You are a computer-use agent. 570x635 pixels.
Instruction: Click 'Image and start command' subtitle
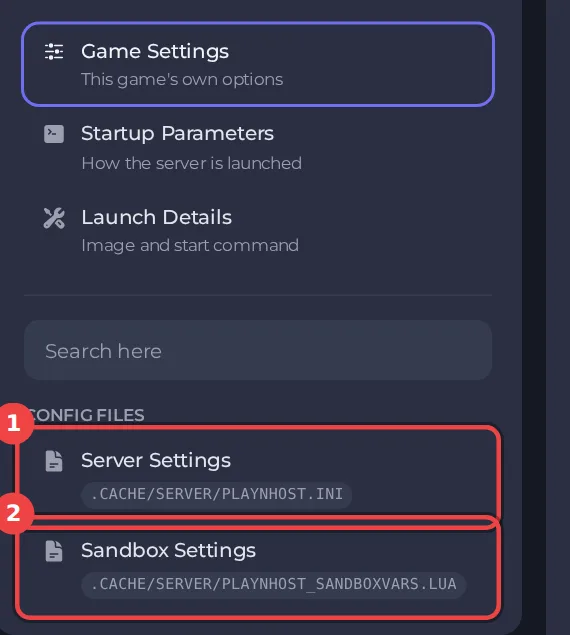tap(190, 245)
